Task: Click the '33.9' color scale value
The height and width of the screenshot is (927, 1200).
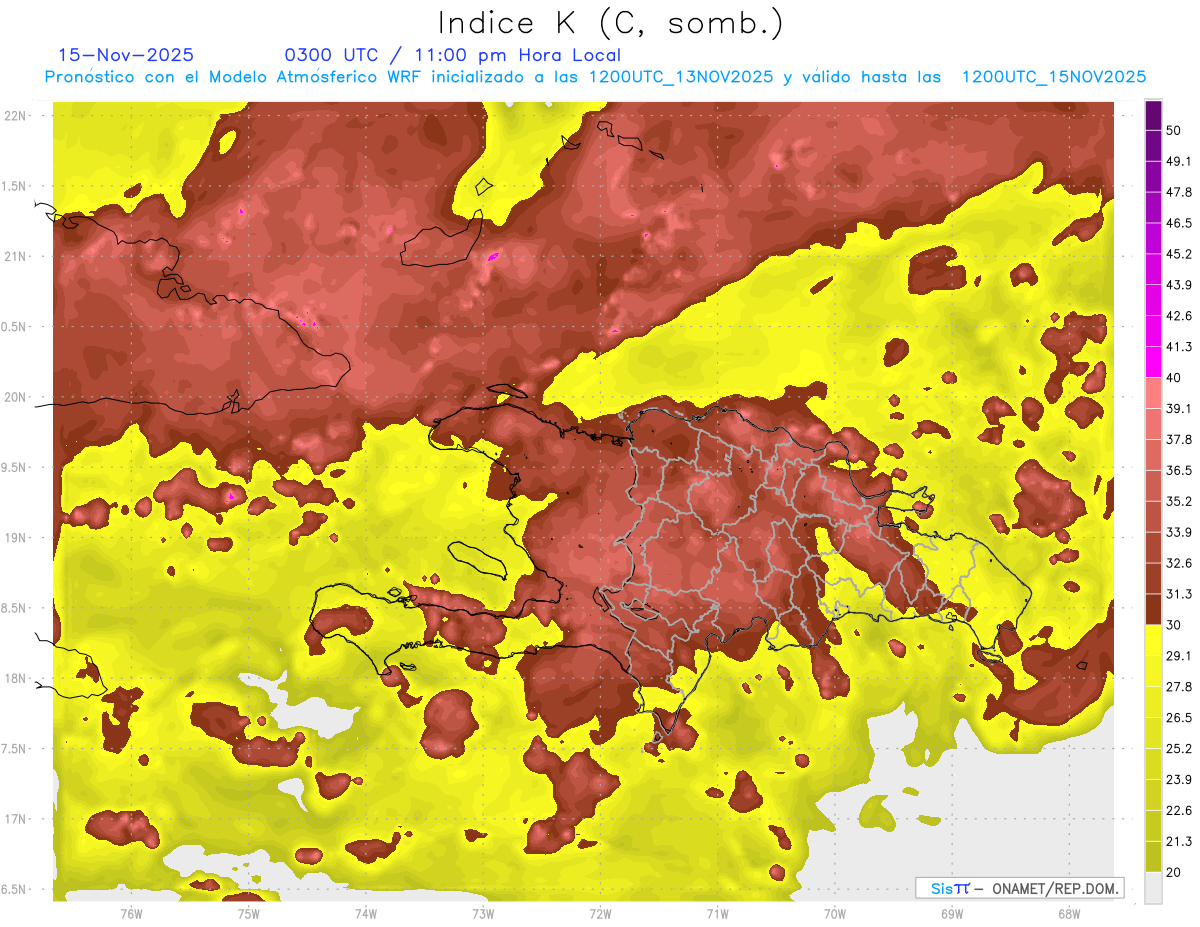Action: pos(1179,532)
